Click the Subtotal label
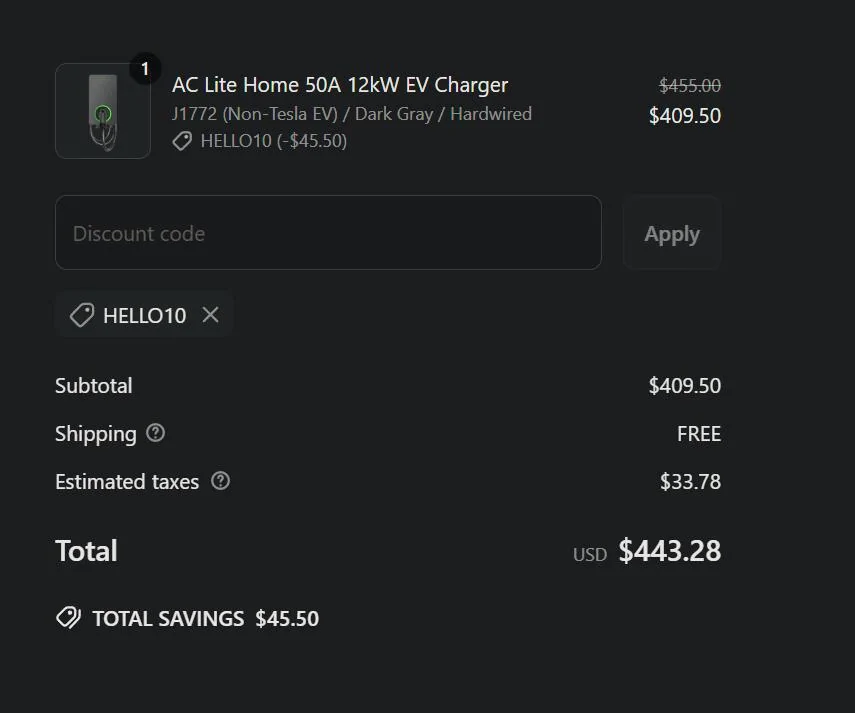Viewport: 855px width, 713px height. (x=93, y=386)
